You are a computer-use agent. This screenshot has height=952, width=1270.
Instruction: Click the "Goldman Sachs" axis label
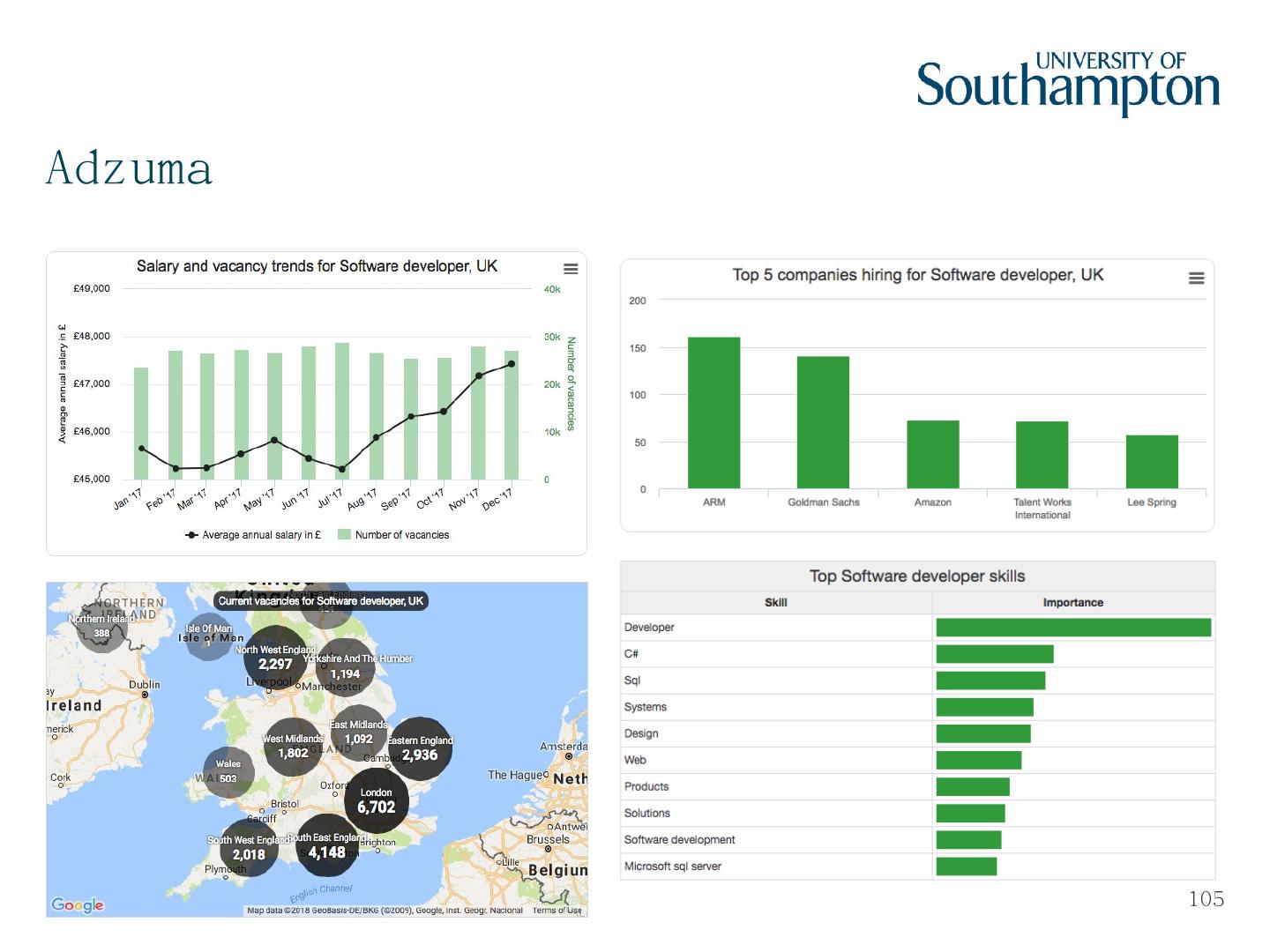[824, 502]
